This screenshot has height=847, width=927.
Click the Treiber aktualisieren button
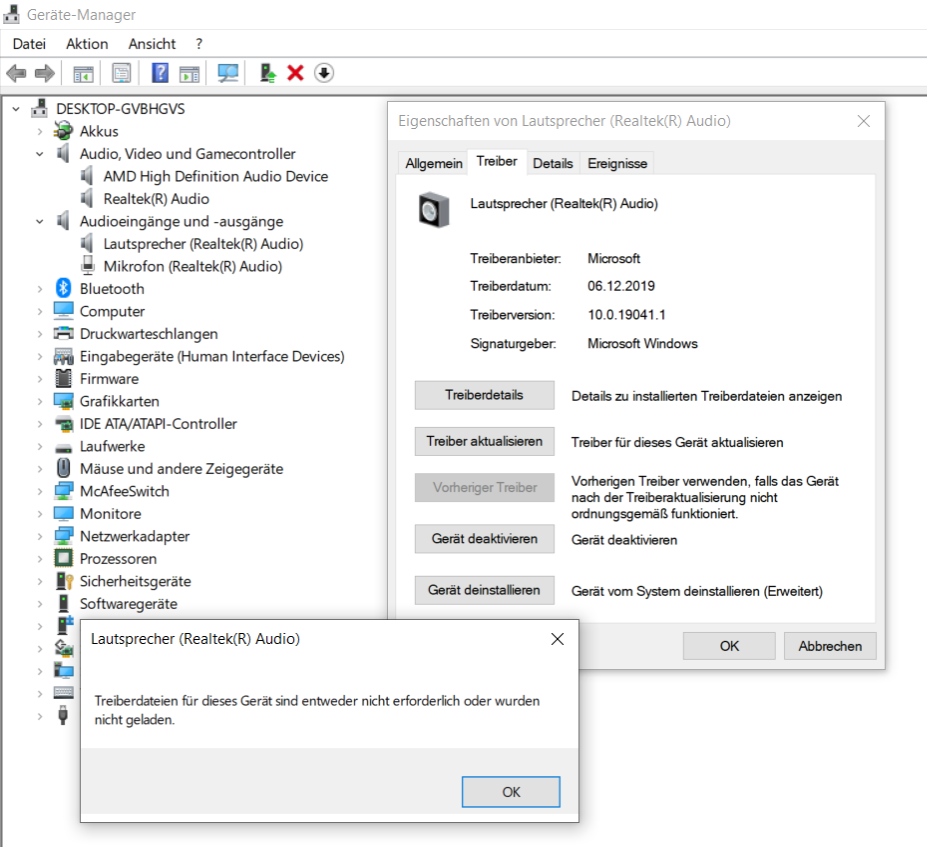pyautogui.click(x=484, y=441)
